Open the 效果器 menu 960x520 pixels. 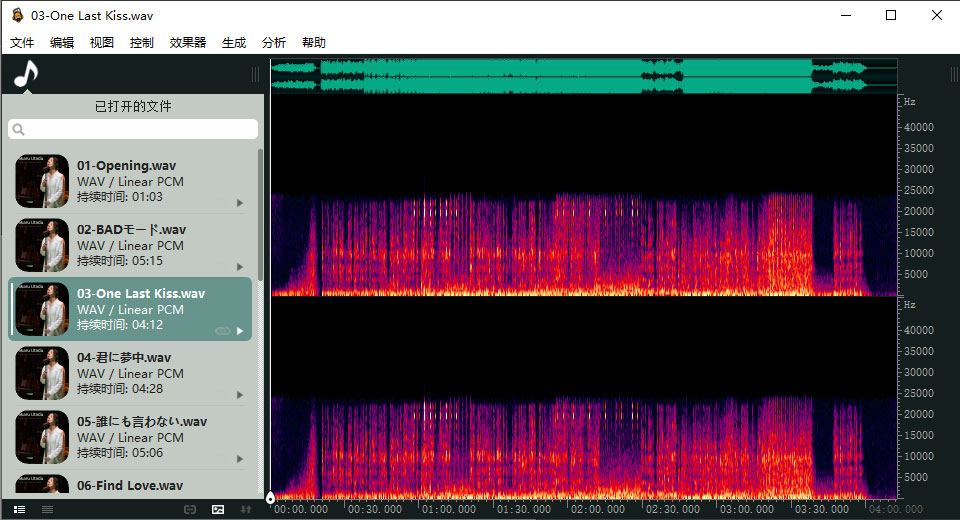click(188, 43)
